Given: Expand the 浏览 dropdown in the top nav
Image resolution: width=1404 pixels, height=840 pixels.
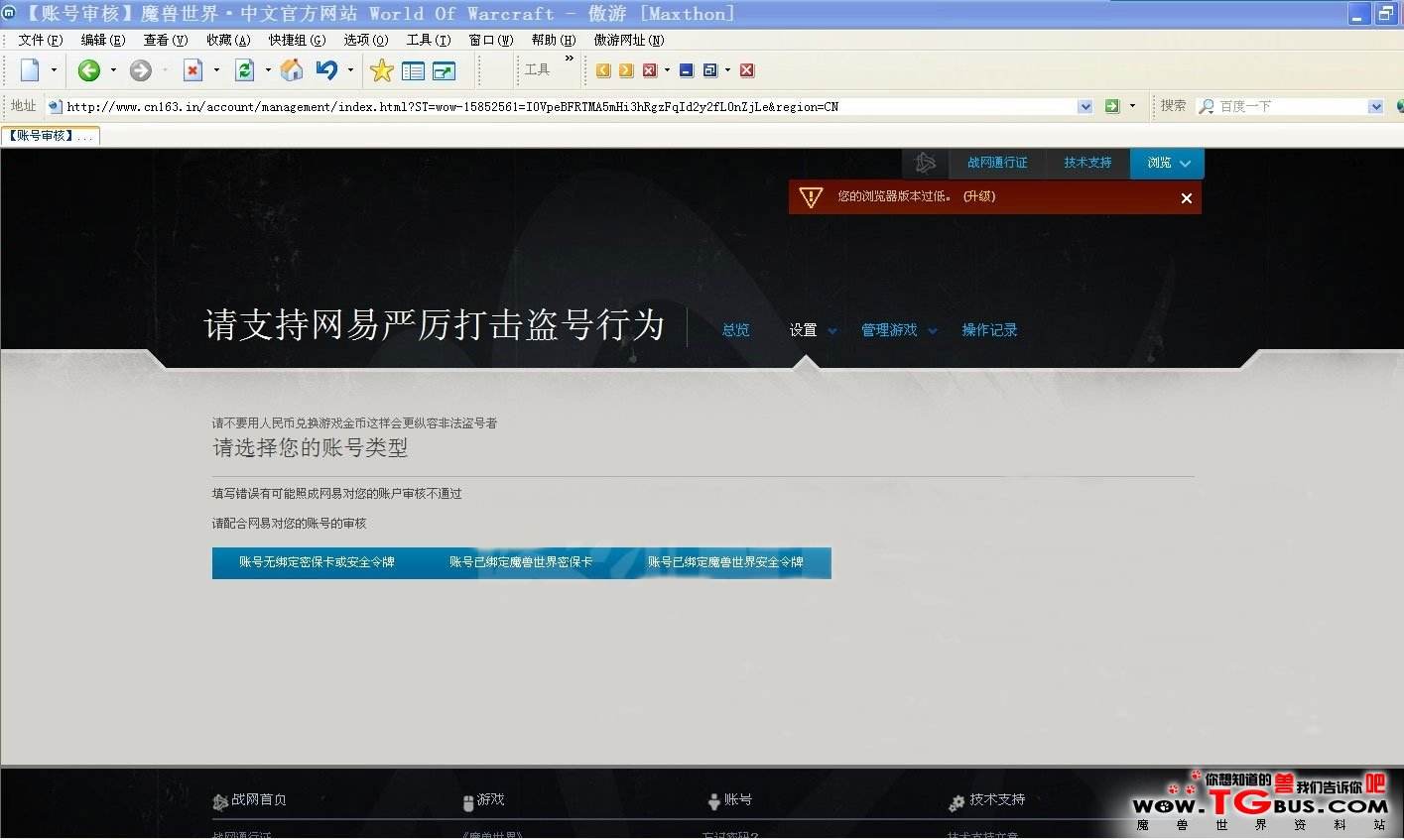Looking at the screenshot, I should point(1185,164).
